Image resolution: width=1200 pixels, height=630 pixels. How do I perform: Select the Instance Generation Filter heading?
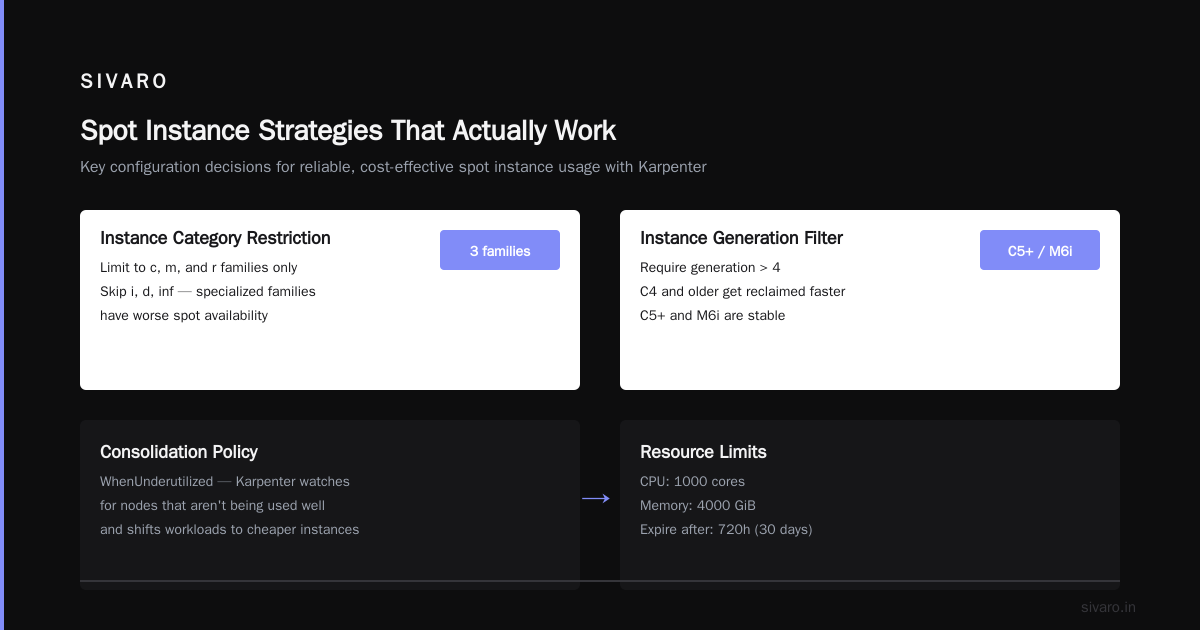(741, 238)
